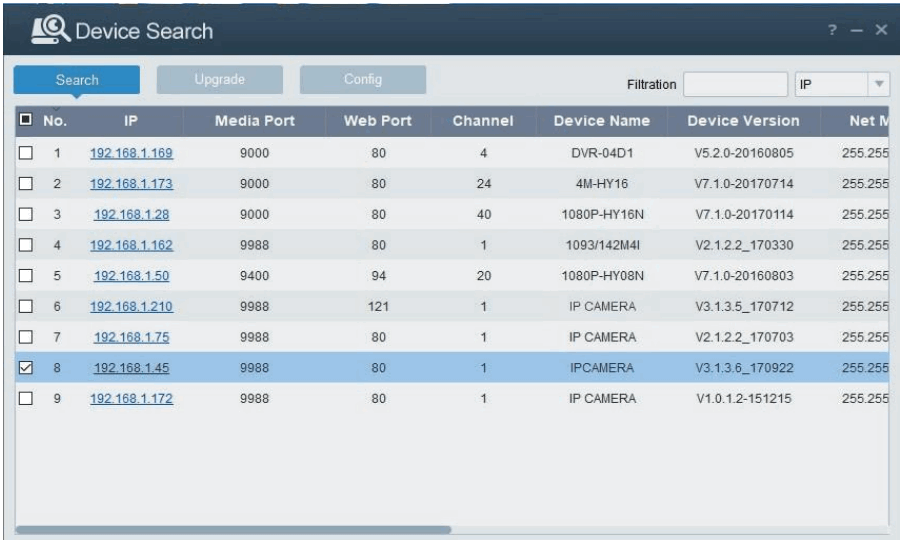
Task: Open IP link 192.168.1.28
Action: click(131, 215)
